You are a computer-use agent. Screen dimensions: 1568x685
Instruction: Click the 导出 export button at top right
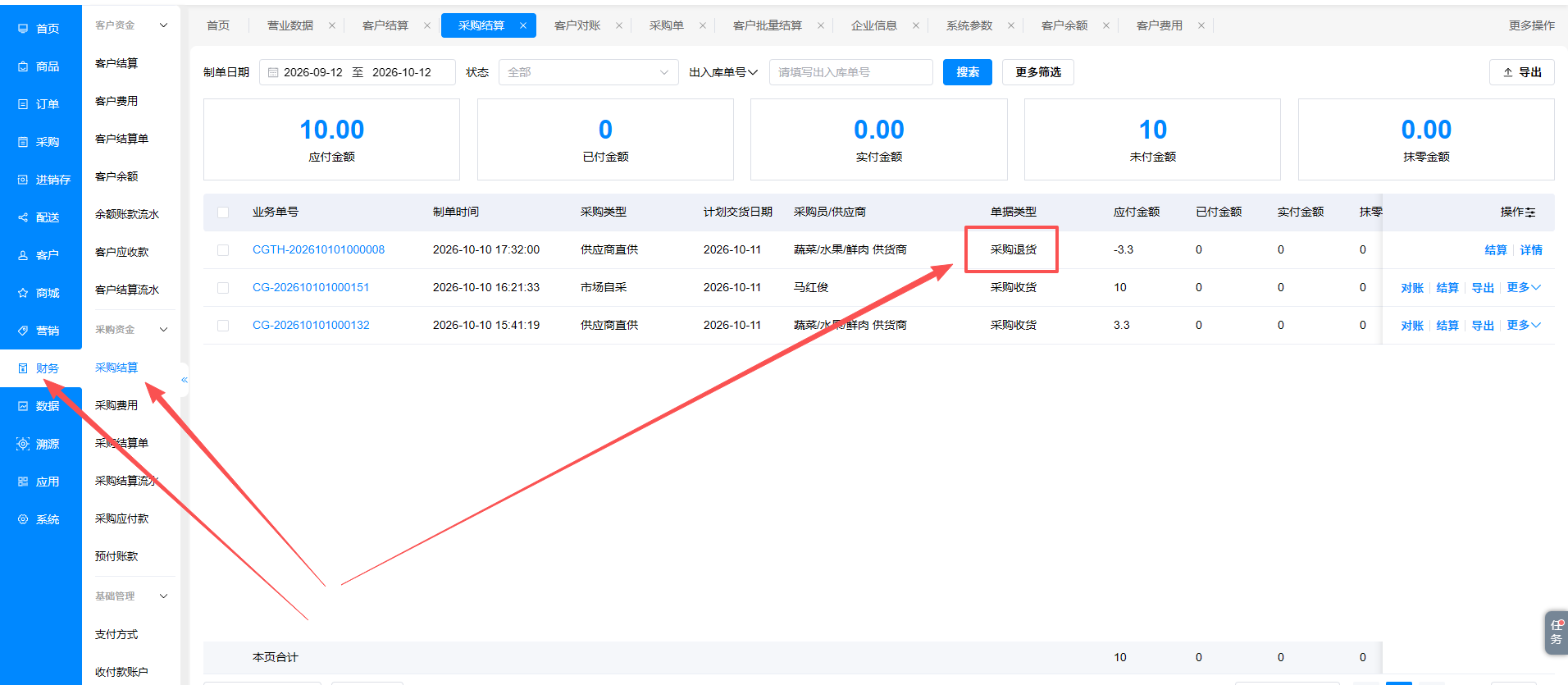[1522, 72]
